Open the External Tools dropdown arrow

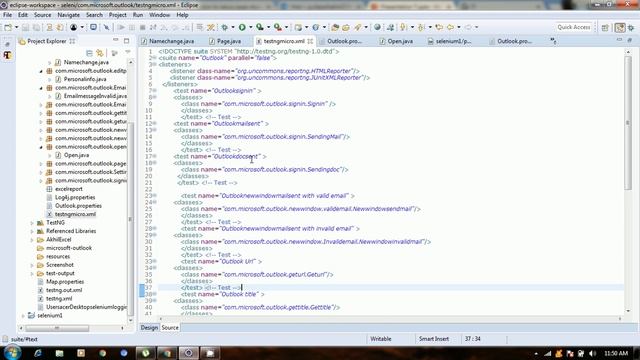click(287, 27)
